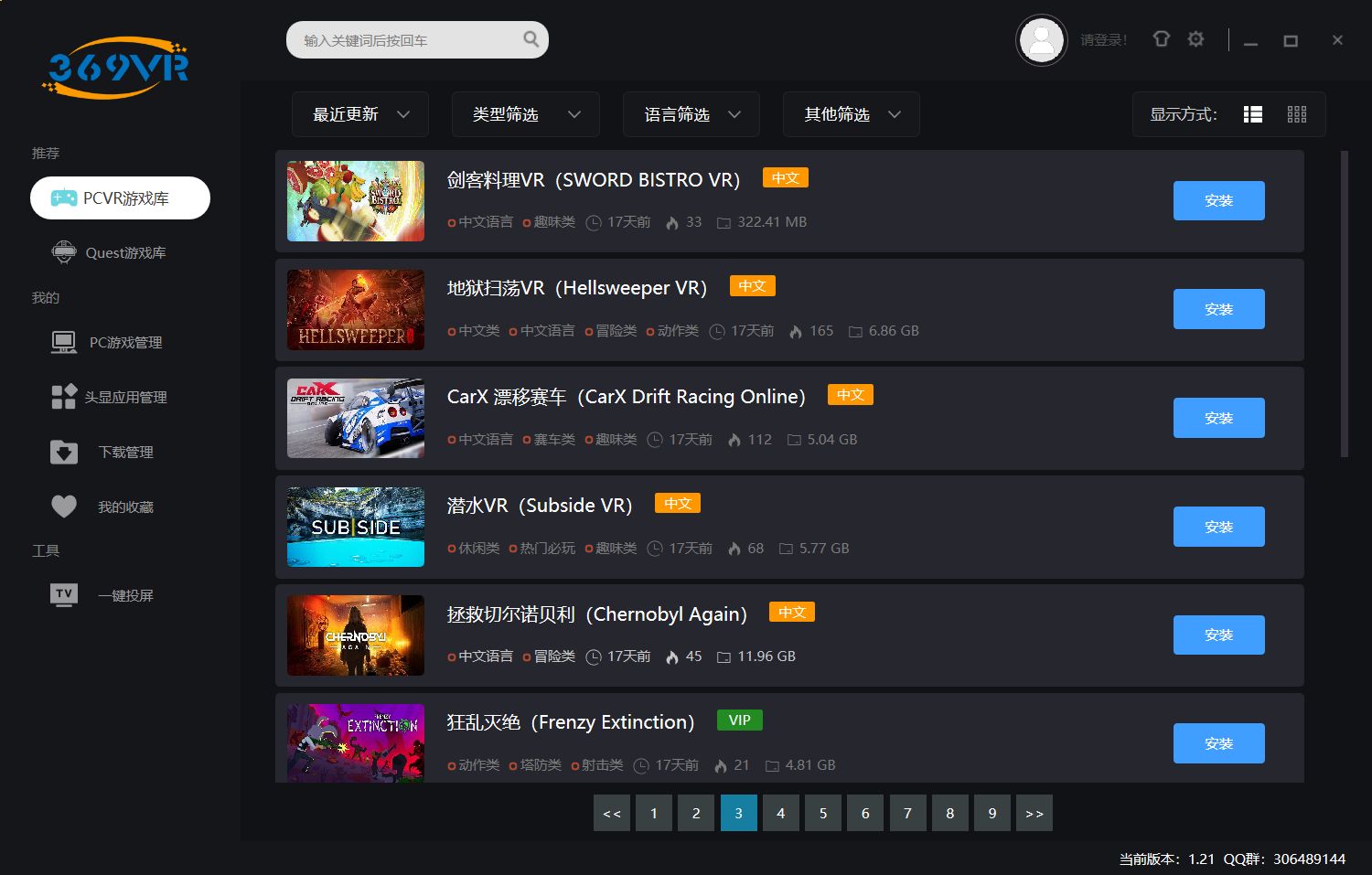1372x875 pixels.
Task: Click the user avatar icon
Action: pos(1041,40)
